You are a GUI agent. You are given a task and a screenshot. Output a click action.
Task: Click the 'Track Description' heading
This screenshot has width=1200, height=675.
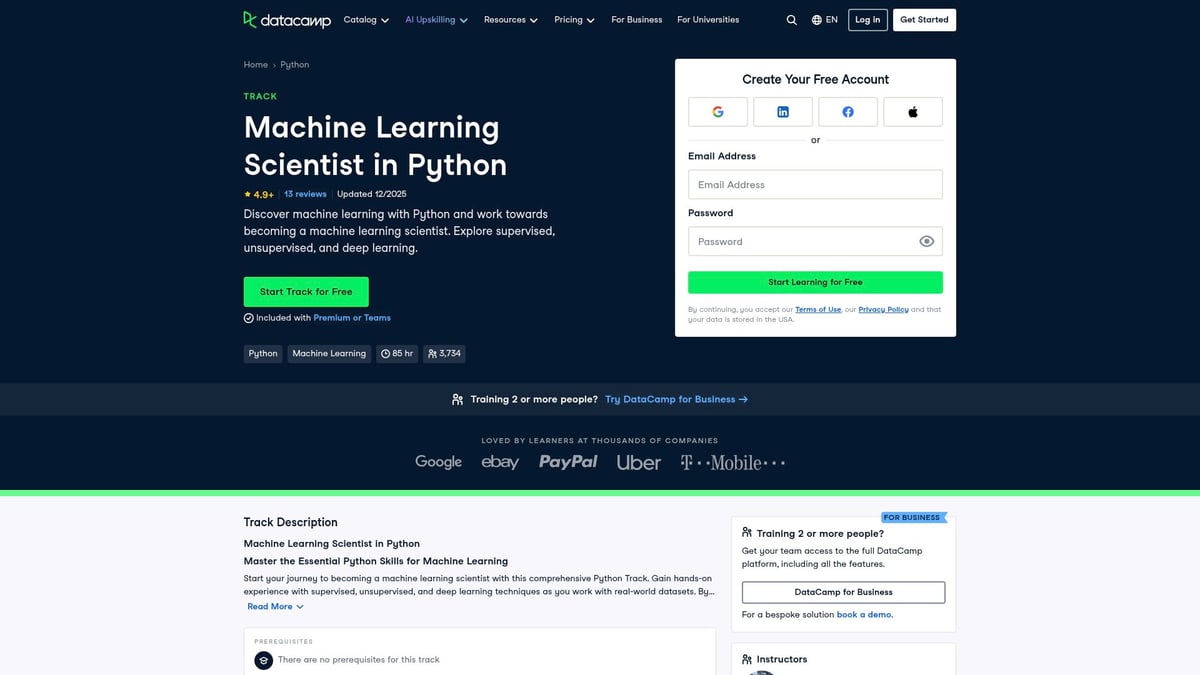(291, 522)
